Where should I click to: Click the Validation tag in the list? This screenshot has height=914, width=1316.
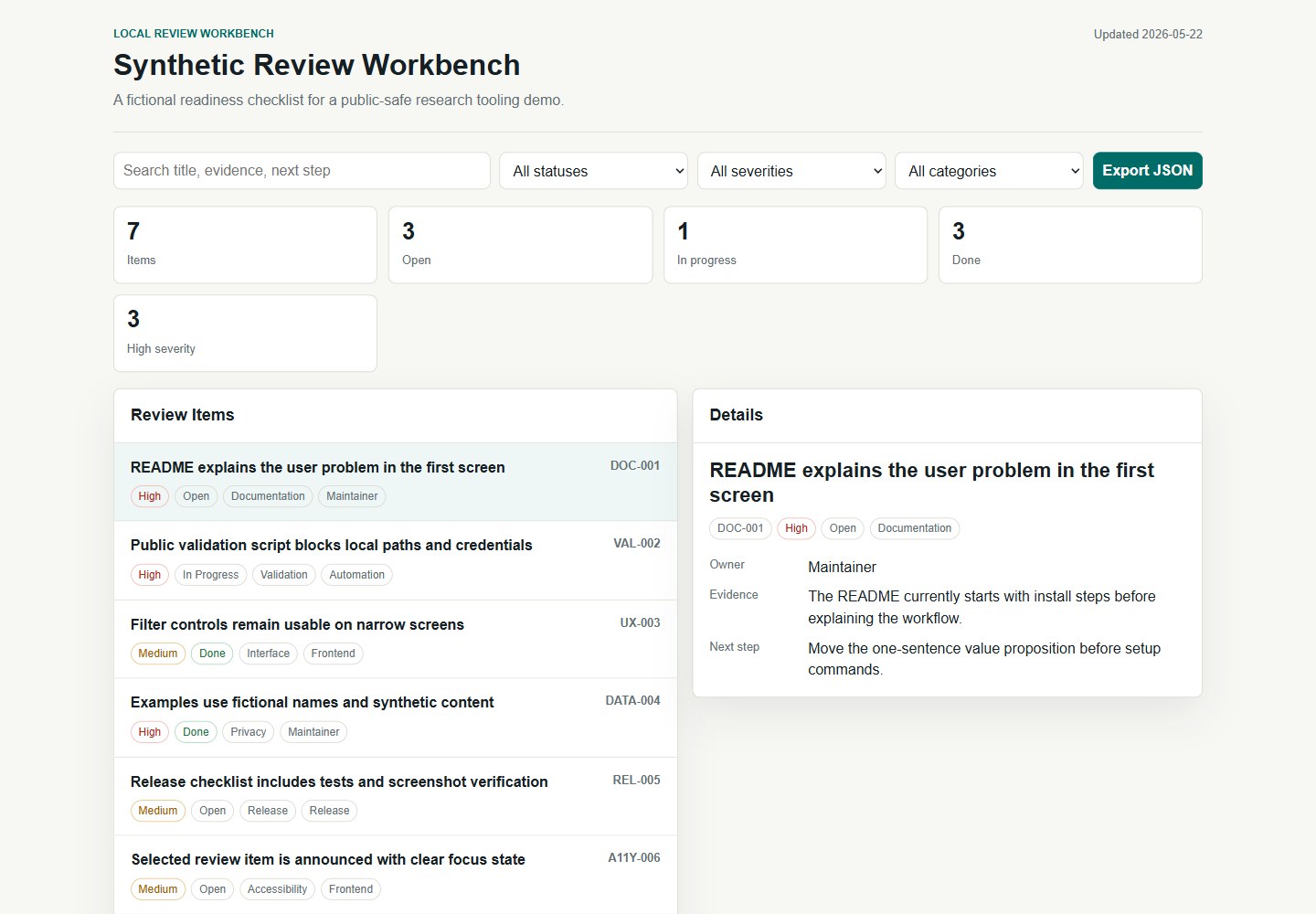[284, 575]
